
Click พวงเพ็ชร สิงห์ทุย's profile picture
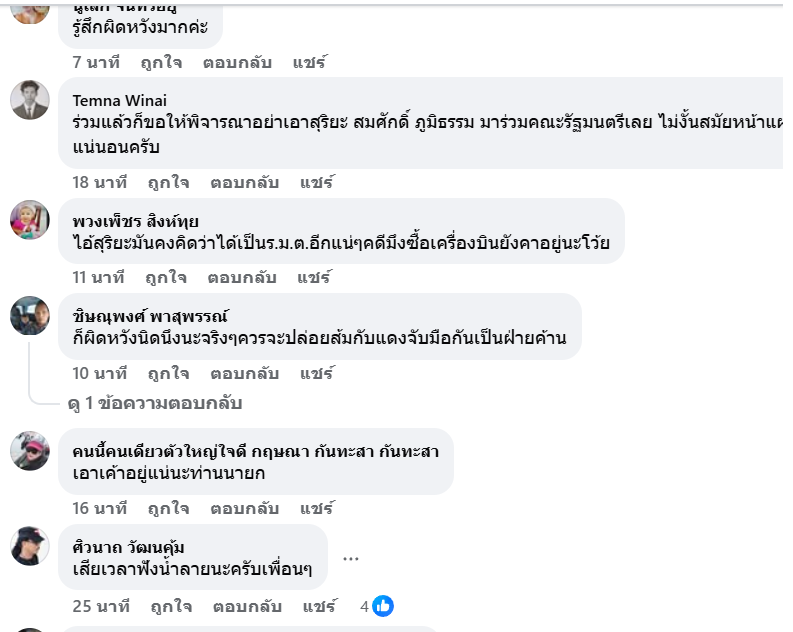point(30,220)
